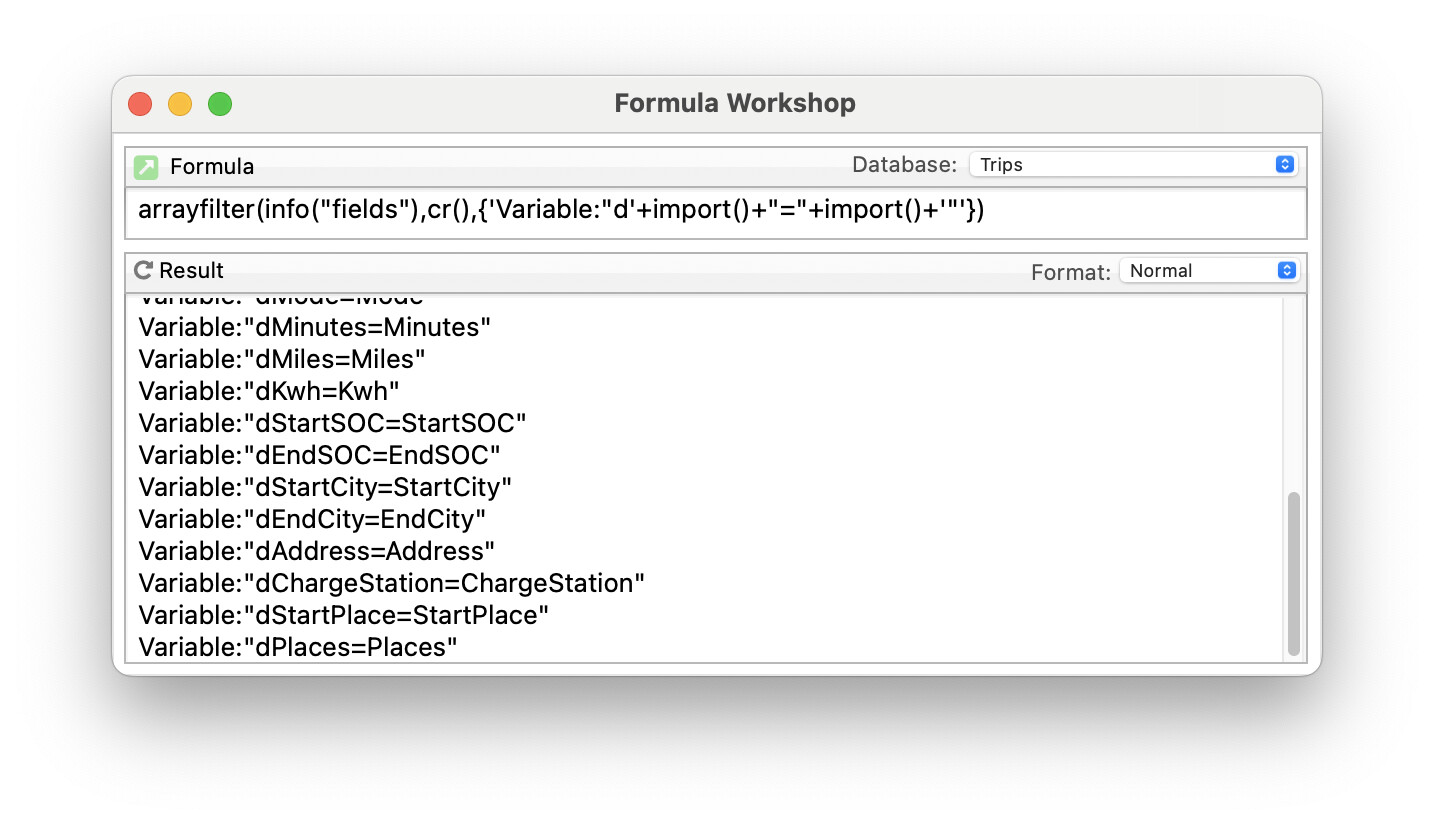
Task: Click the green Formula arrow icon
Action: [146, 167]
